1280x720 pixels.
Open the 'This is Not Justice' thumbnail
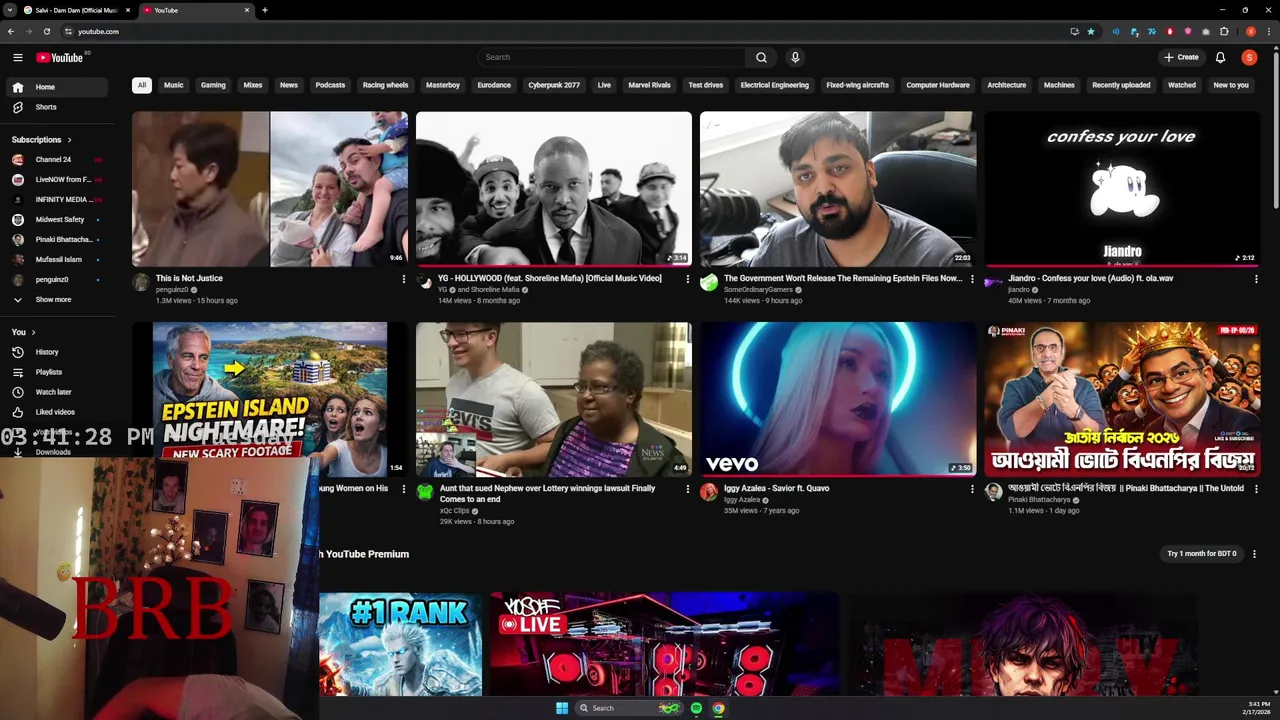click(x=270, y=189)
